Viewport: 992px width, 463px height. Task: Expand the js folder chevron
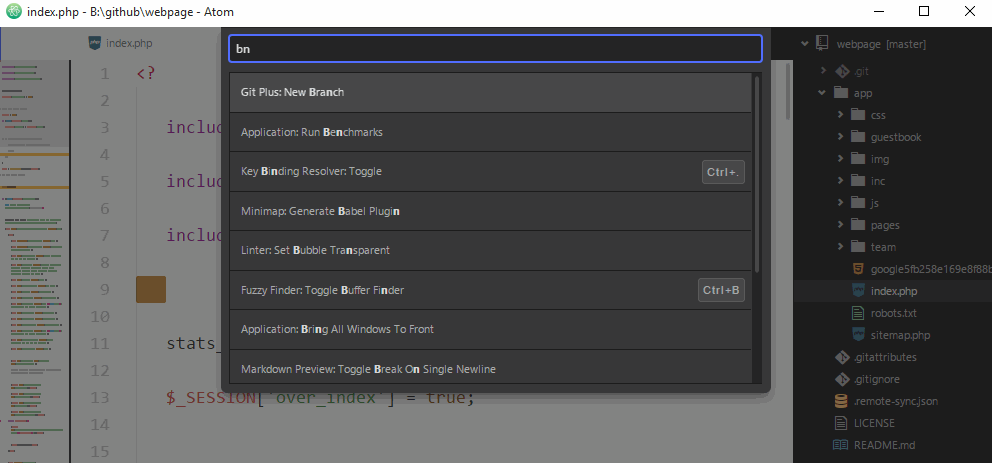click(x=840, y=202)
